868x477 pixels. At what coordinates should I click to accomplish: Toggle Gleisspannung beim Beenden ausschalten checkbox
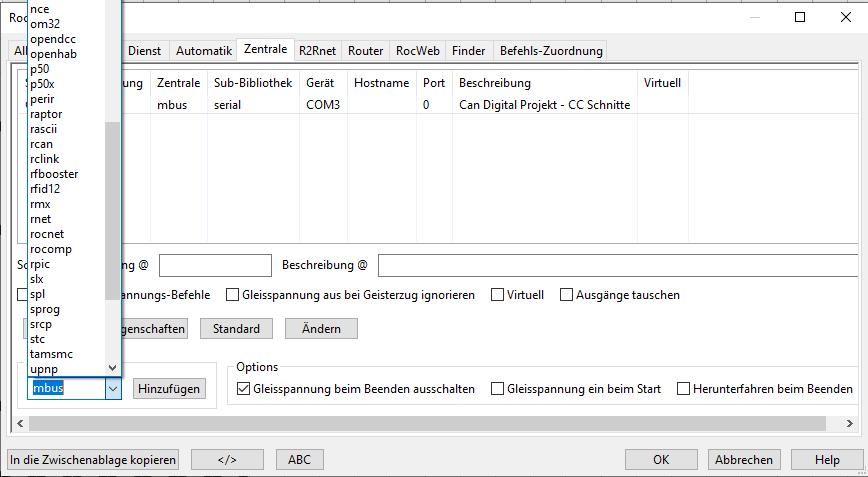[244, 389]
